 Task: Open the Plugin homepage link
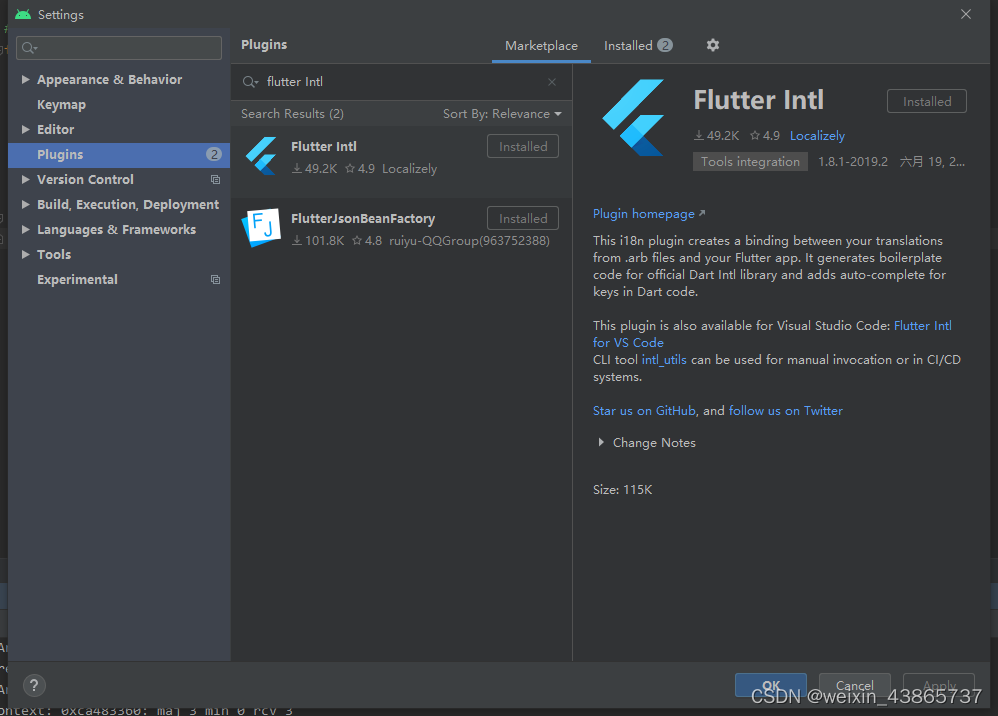pos(643,213)
